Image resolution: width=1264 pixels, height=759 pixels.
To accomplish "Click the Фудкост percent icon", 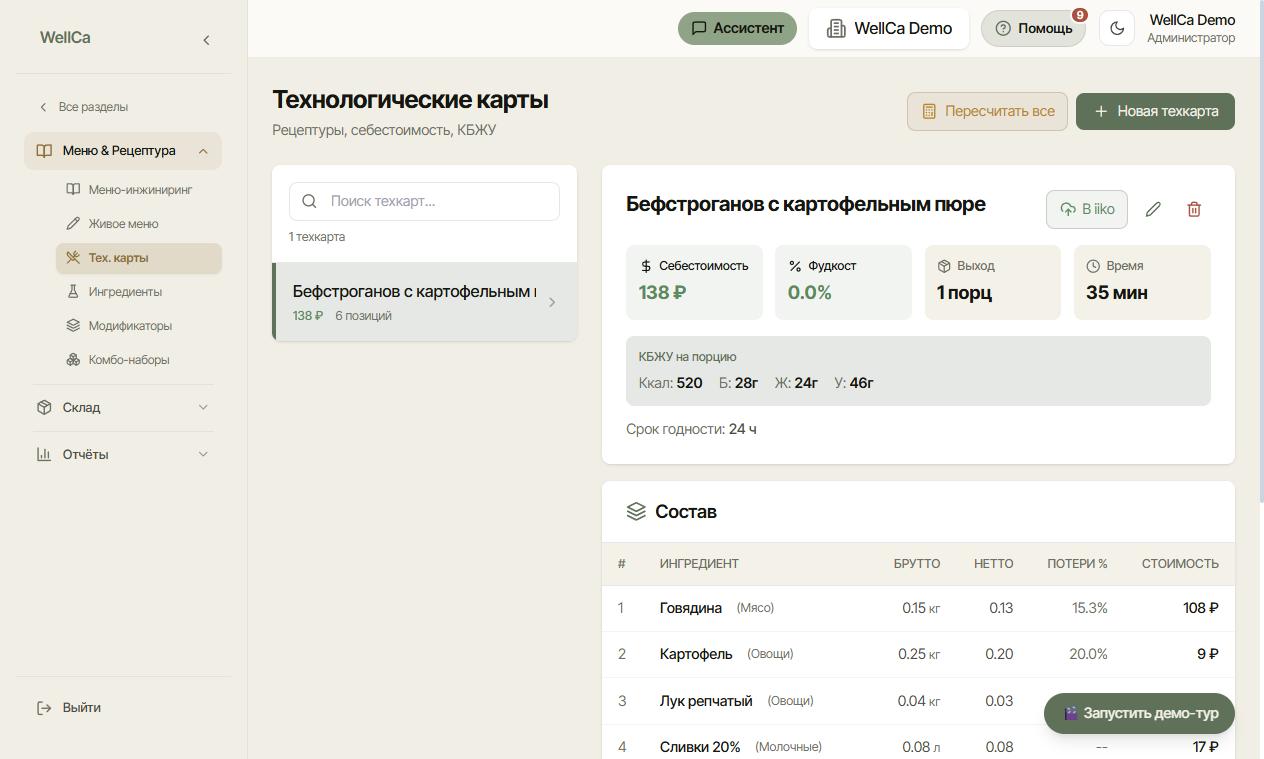I will tap(795, 266).
